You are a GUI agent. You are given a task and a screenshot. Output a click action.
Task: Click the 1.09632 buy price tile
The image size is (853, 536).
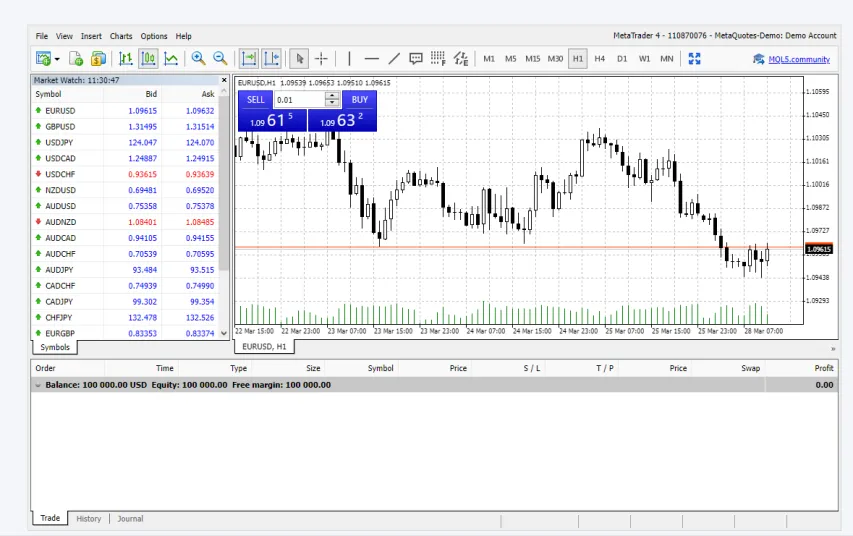pos(343,120)
